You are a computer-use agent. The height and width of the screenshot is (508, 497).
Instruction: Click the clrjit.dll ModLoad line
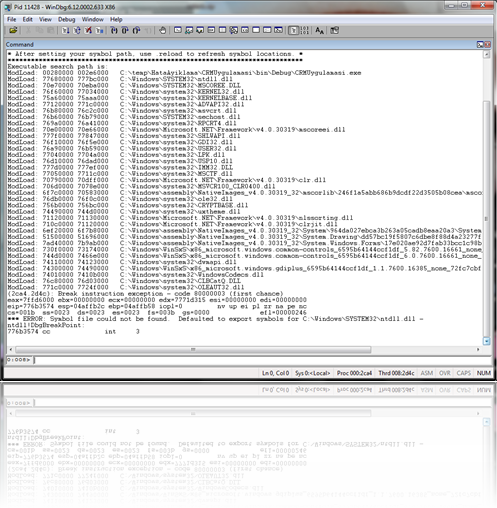172,224
